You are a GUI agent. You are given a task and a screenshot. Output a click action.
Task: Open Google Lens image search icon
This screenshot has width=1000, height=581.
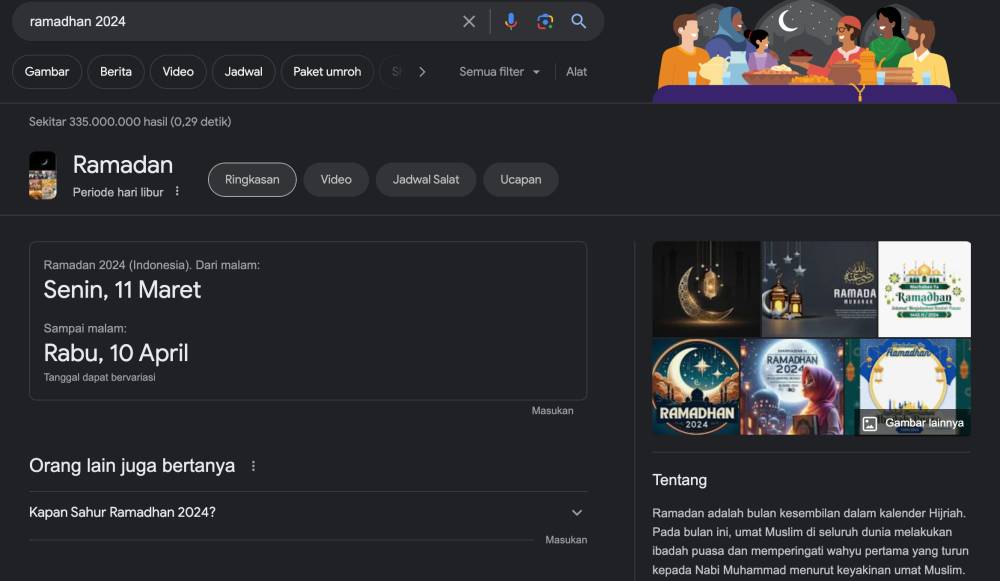[545, 22]
